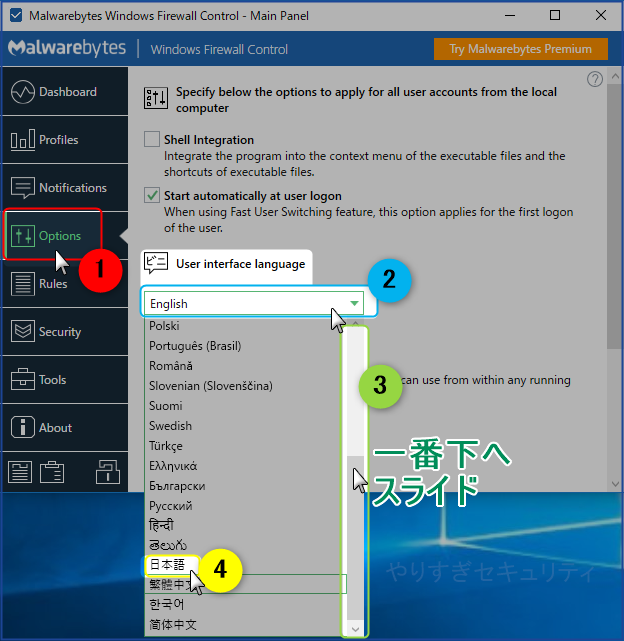Image resolution: width=624 pixels, height=641 pixels.
Task: Click the Malwarebytes logo
Action: pyautogui.click(x=67, y=48)
